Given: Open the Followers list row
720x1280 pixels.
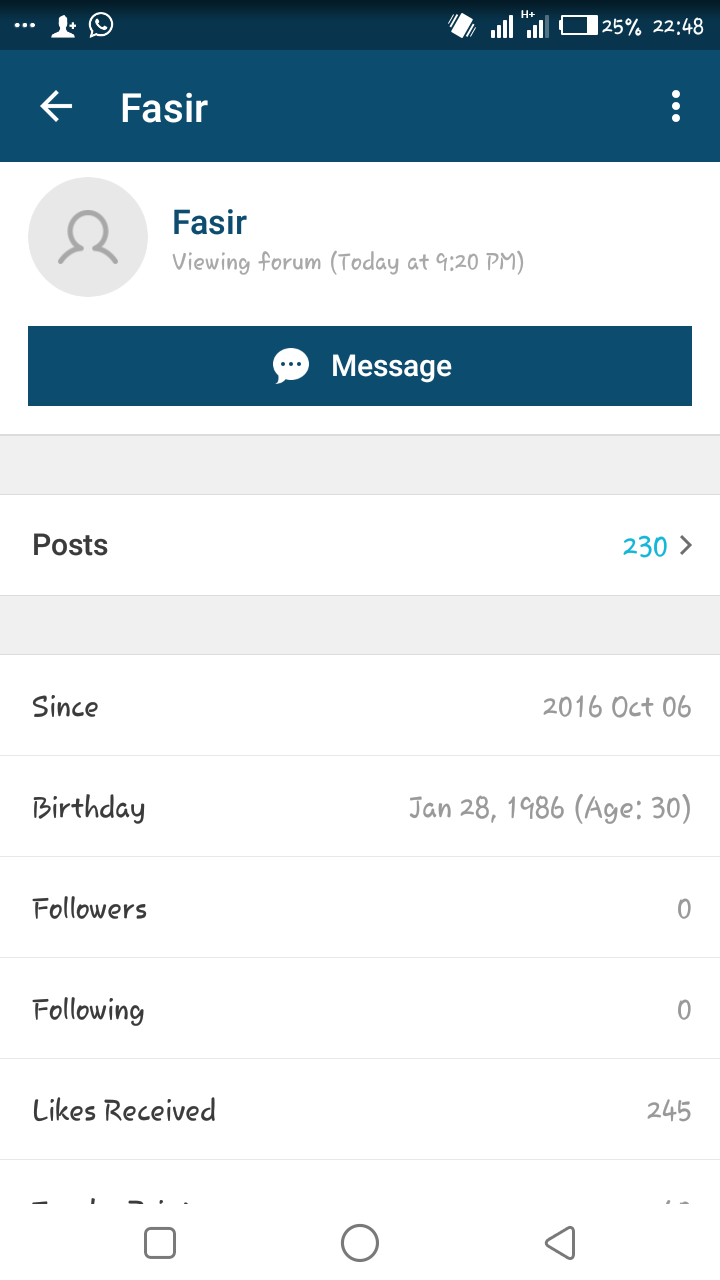Looking at the screenshot, I should (x=360, y=908).
